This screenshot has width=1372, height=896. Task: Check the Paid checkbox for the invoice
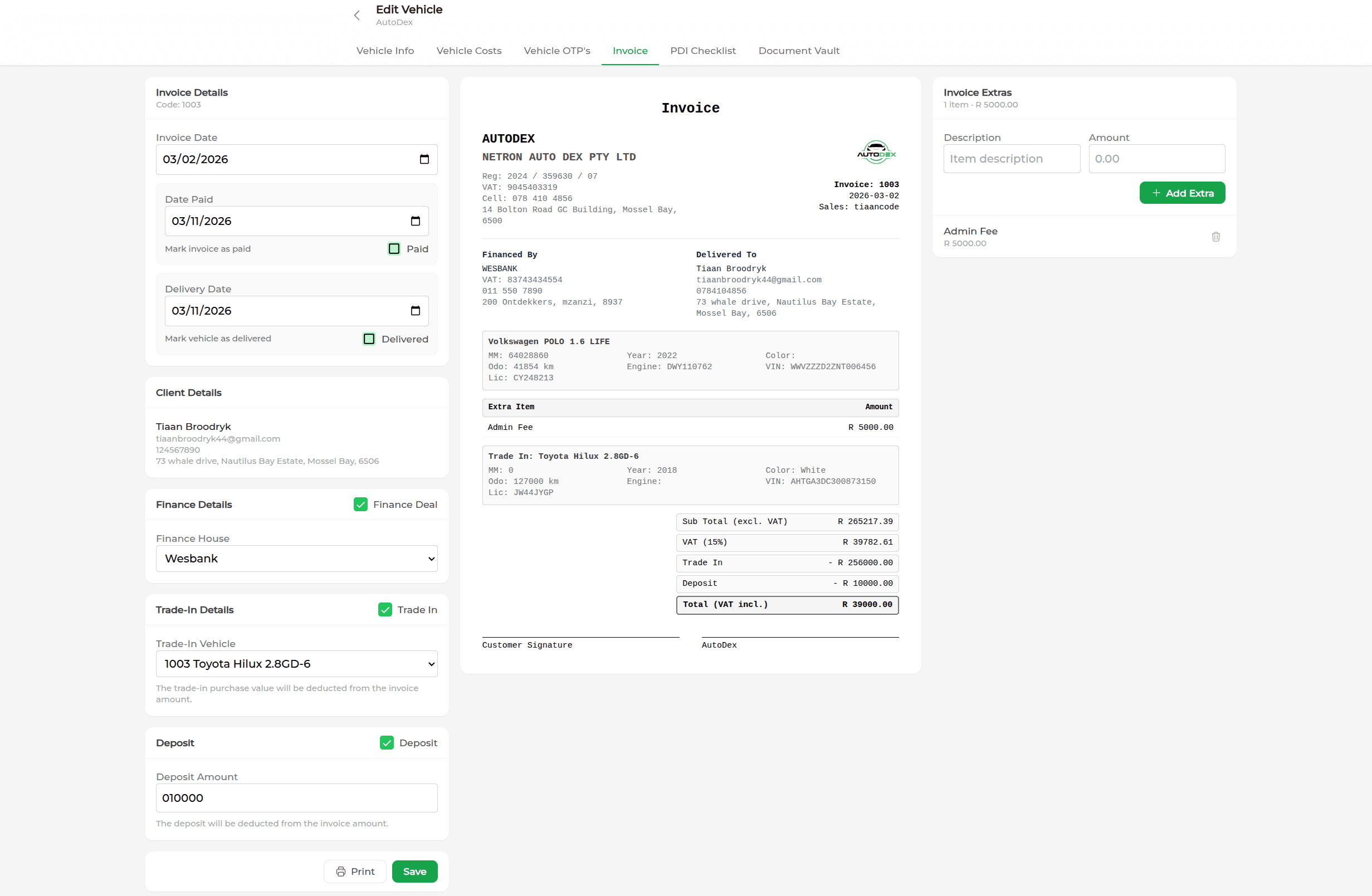(x=393, y=248)
